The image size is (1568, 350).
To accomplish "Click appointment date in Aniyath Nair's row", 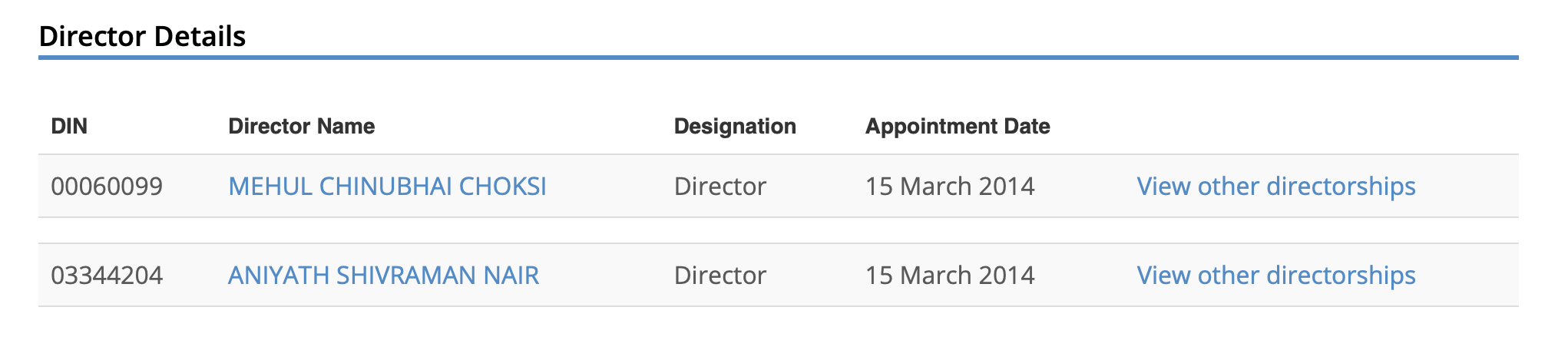I will (x=949, y=276).
